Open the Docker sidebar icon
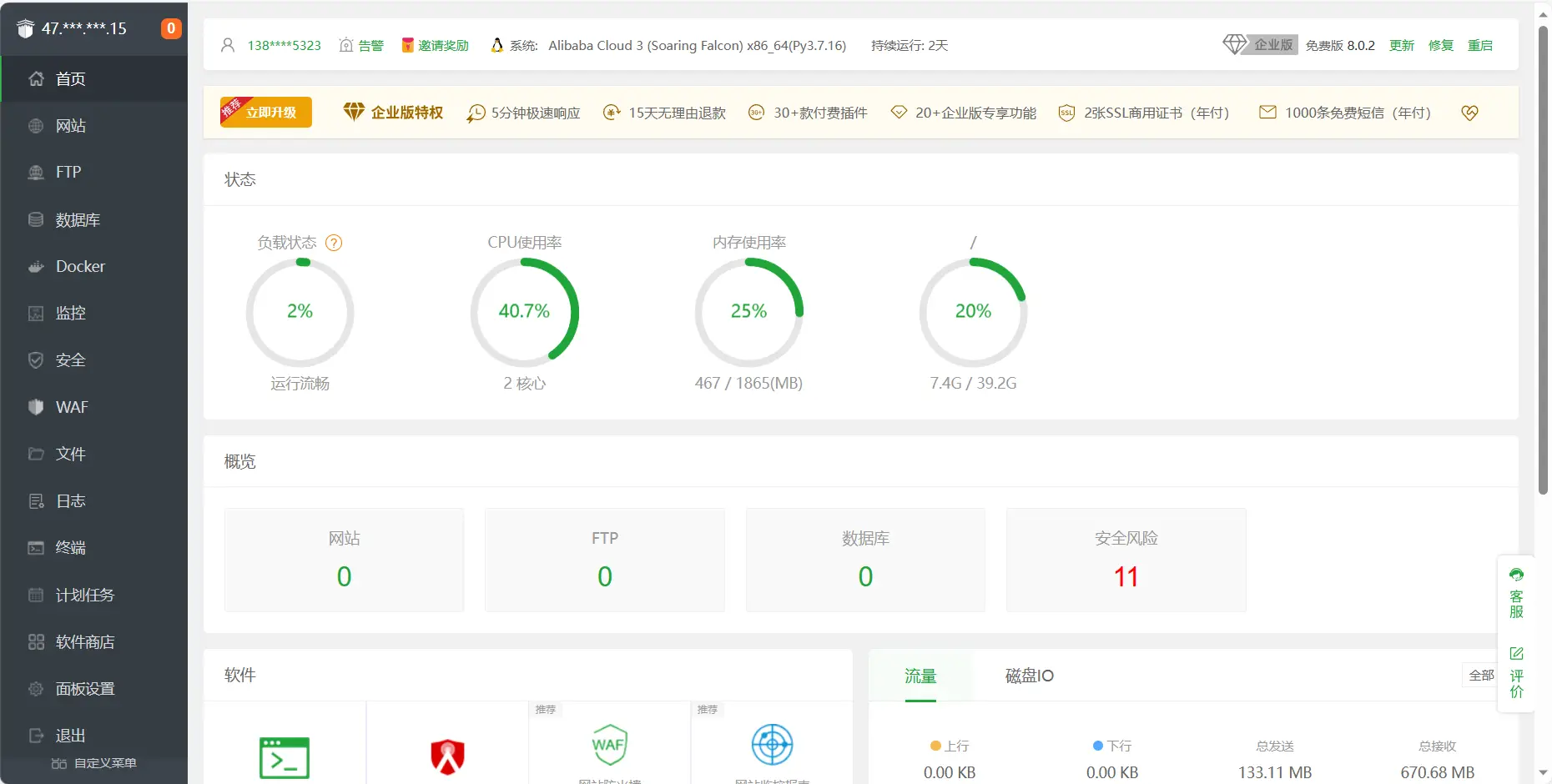The width and height of the screenshot is (1552, 784). tap(36, 267)
